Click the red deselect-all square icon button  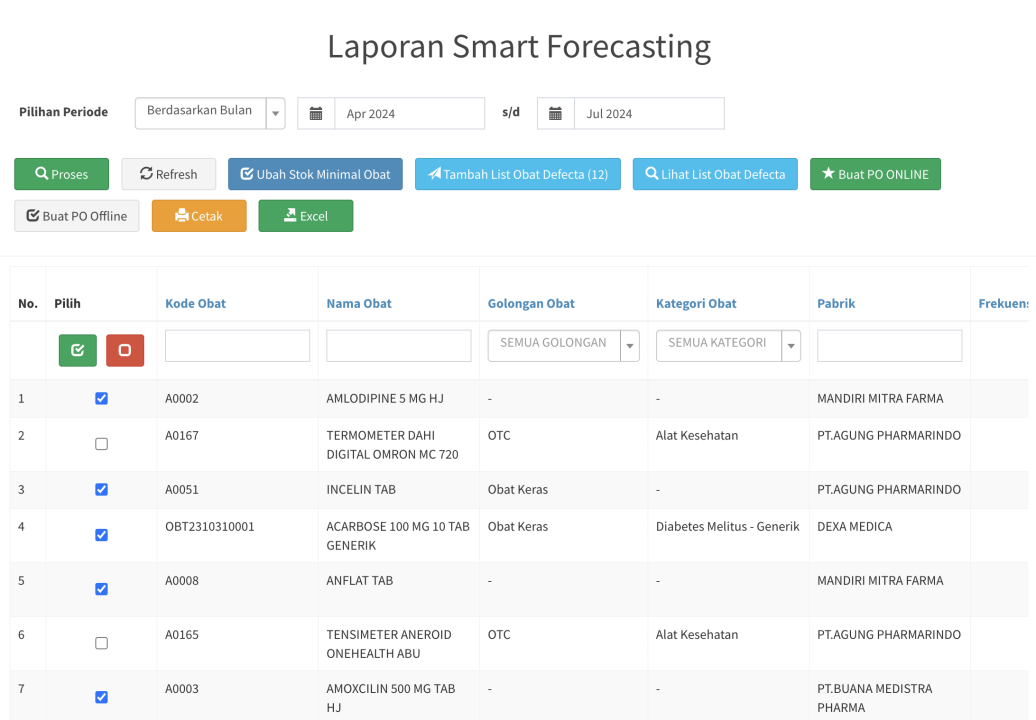(x=125, y=350)
